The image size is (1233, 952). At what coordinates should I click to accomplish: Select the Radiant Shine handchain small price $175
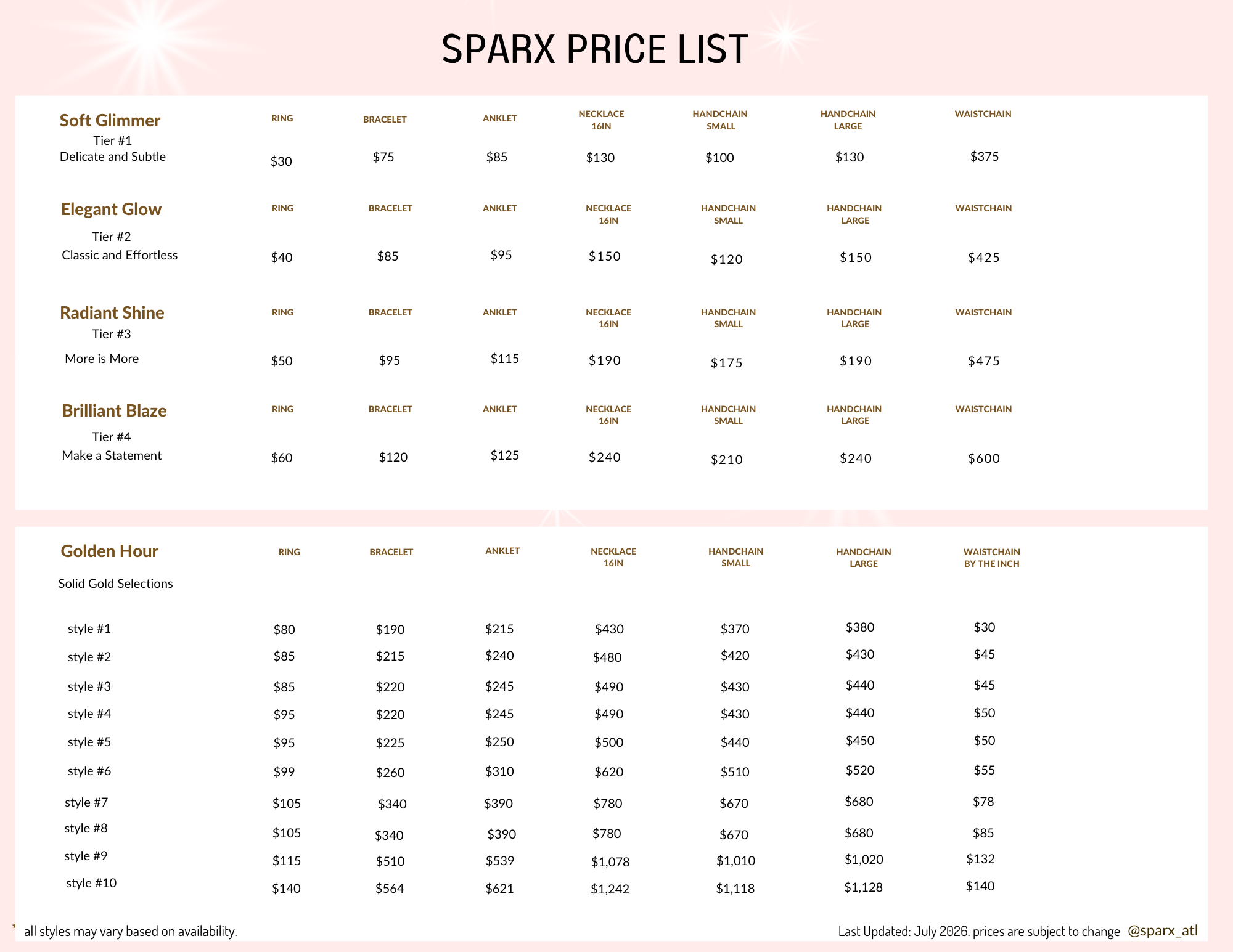(x=727, y=363)
